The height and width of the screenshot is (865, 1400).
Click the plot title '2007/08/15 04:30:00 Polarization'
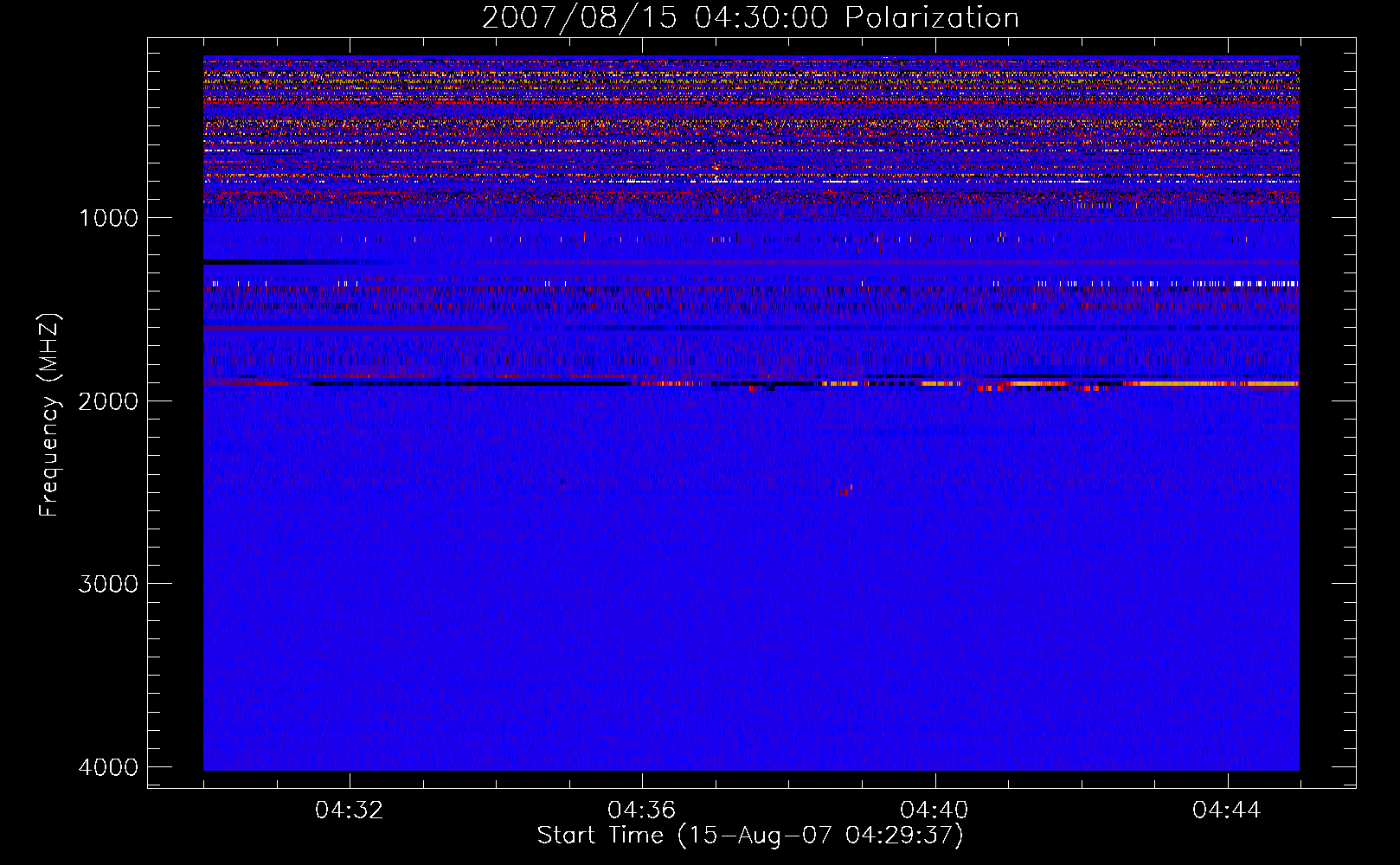(750, 17)
